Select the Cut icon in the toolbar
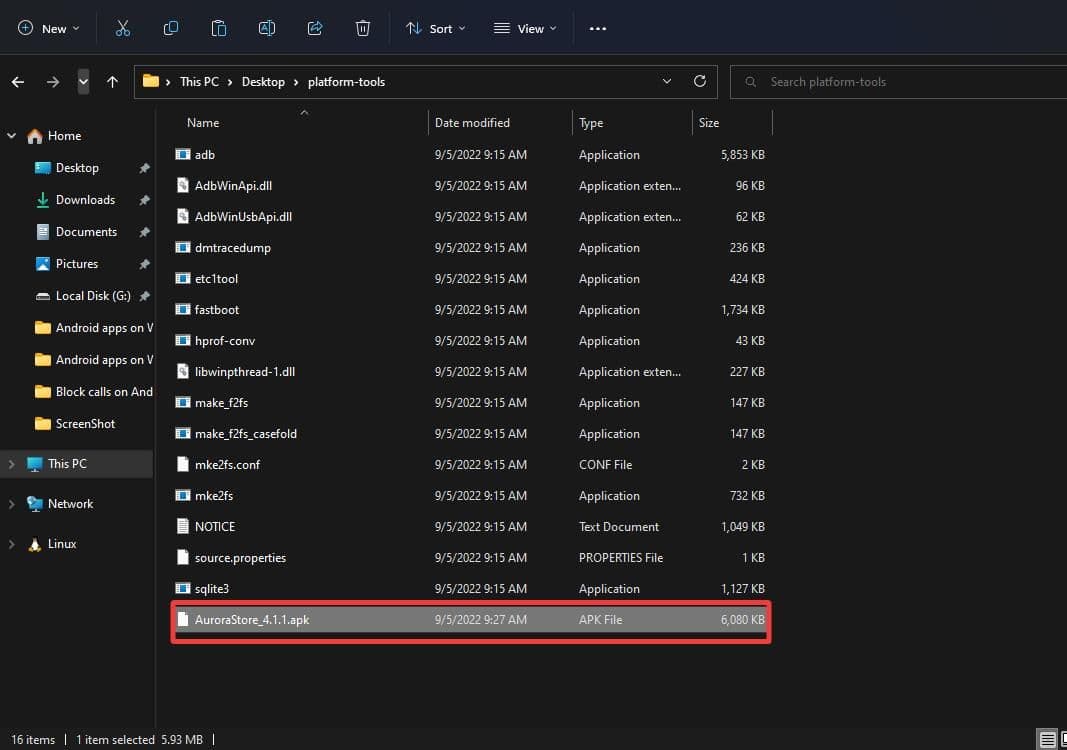 (123, 28)
